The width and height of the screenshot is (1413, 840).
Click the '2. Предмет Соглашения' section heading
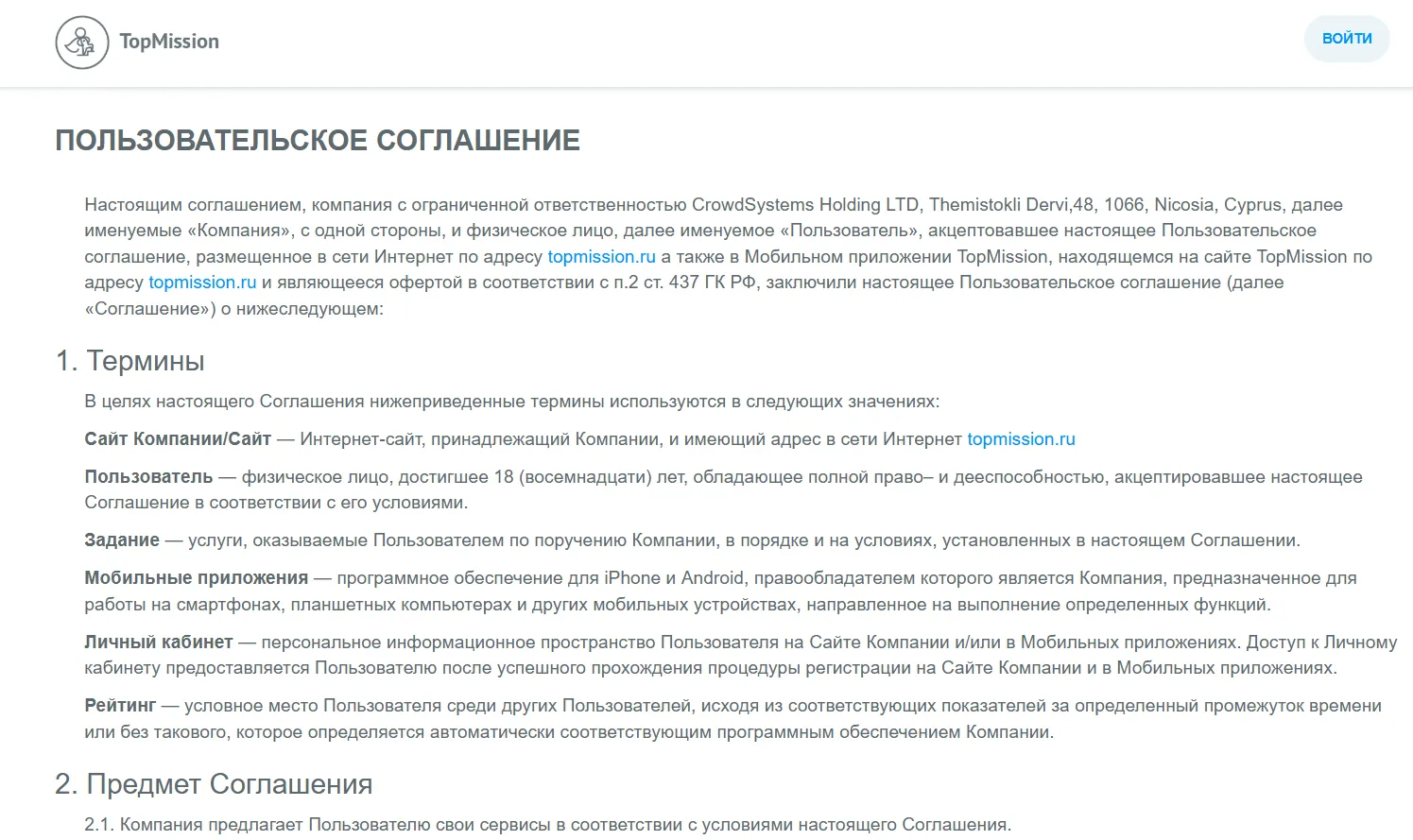[x=214, y=784]
